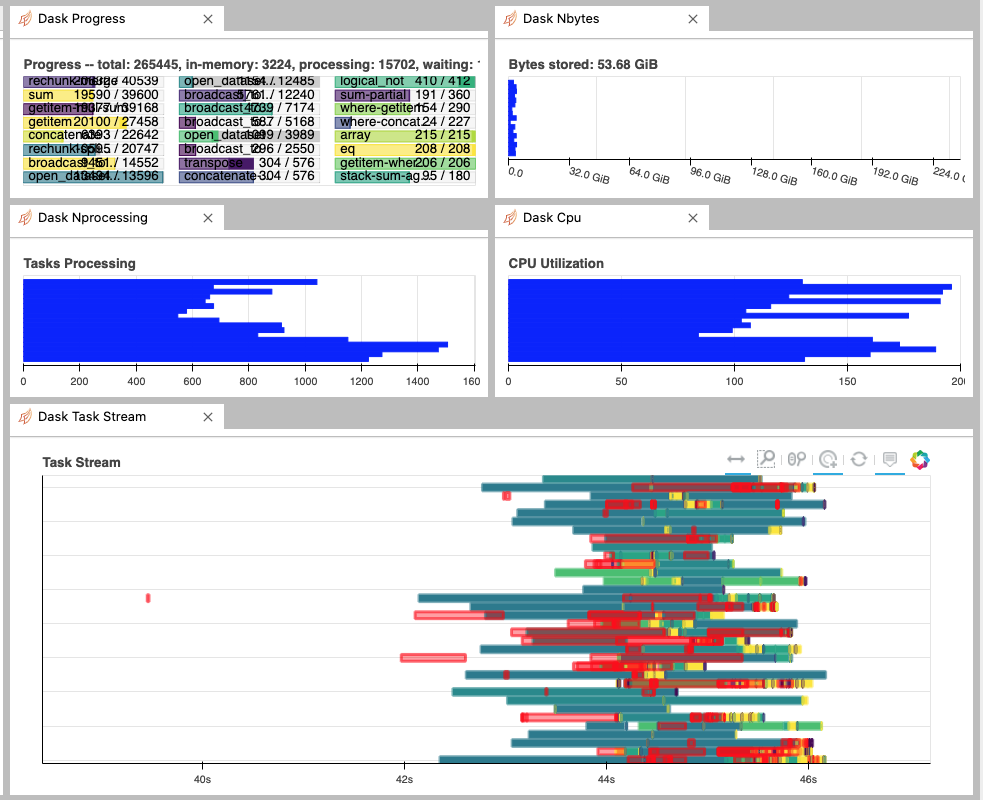This screenshot has height=800, width=983.
Task: Switch to the Dask Nbytes tab
Action: pyautogui.click(x=602, y=19)
